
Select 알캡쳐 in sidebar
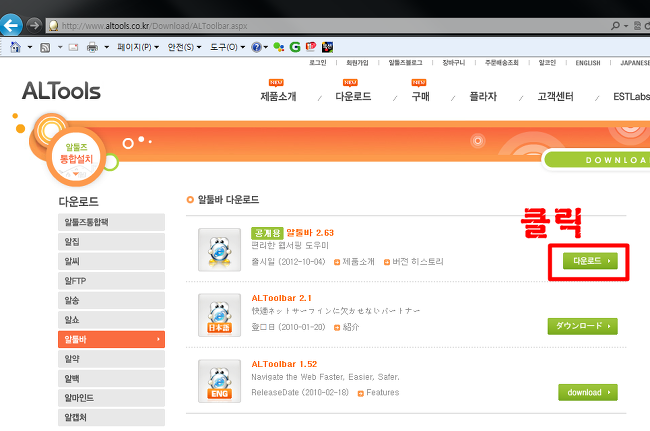(x=111, y=417)
